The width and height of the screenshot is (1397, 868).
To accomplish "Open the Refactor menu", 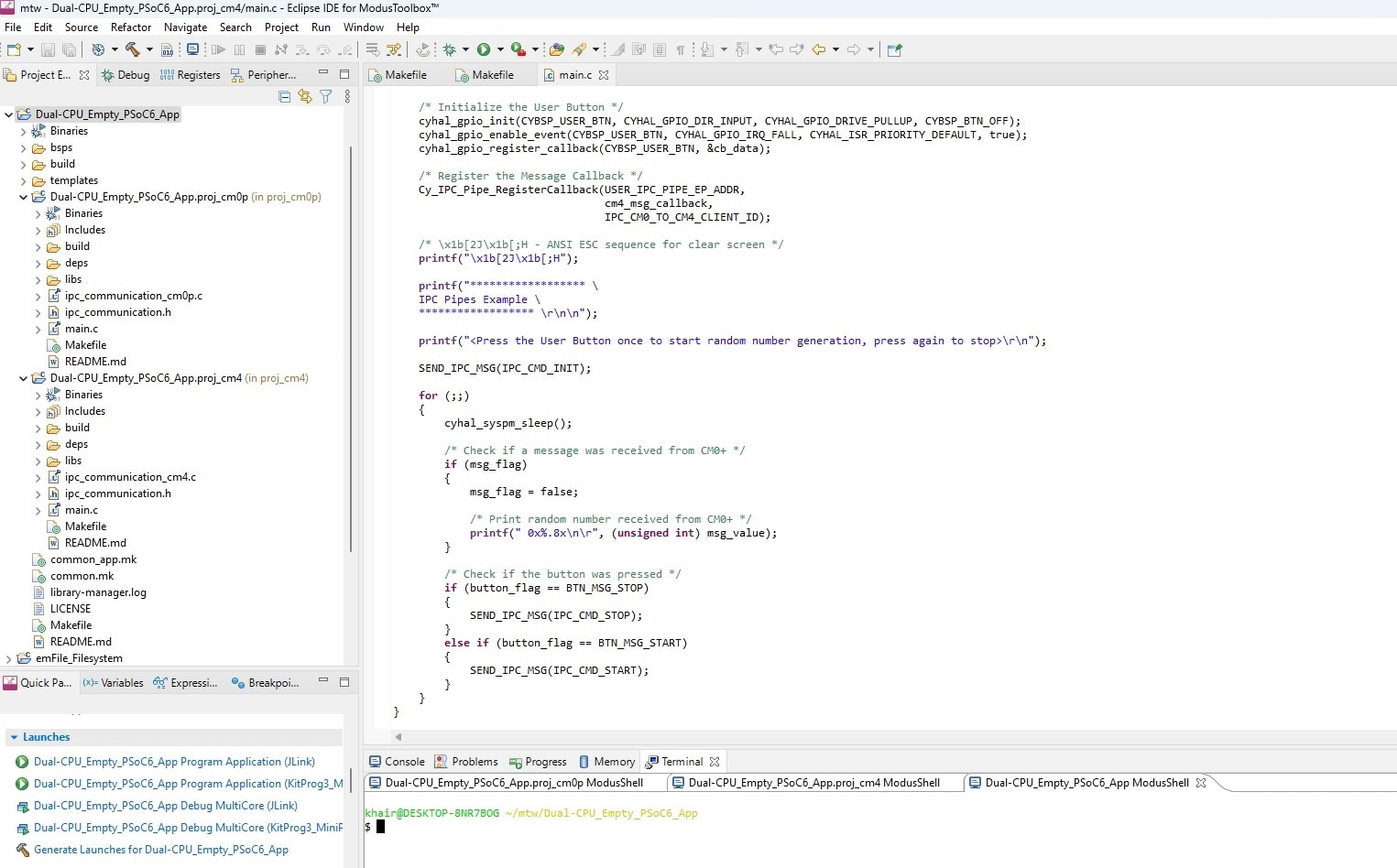I will (131, 27).
